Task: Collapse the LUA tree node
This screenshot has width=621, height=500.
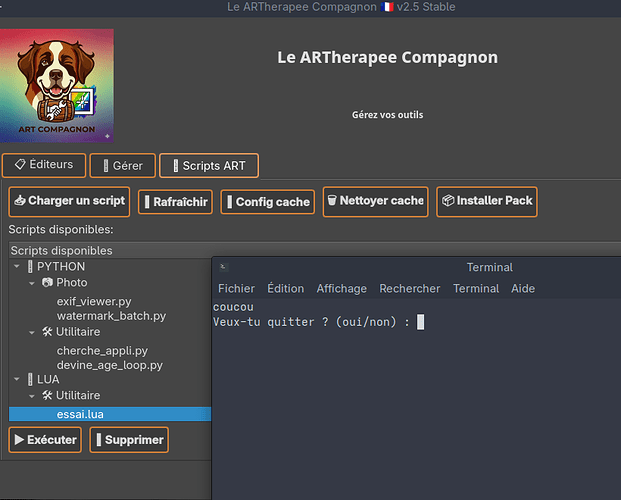Action: click(x=17, y=380)
